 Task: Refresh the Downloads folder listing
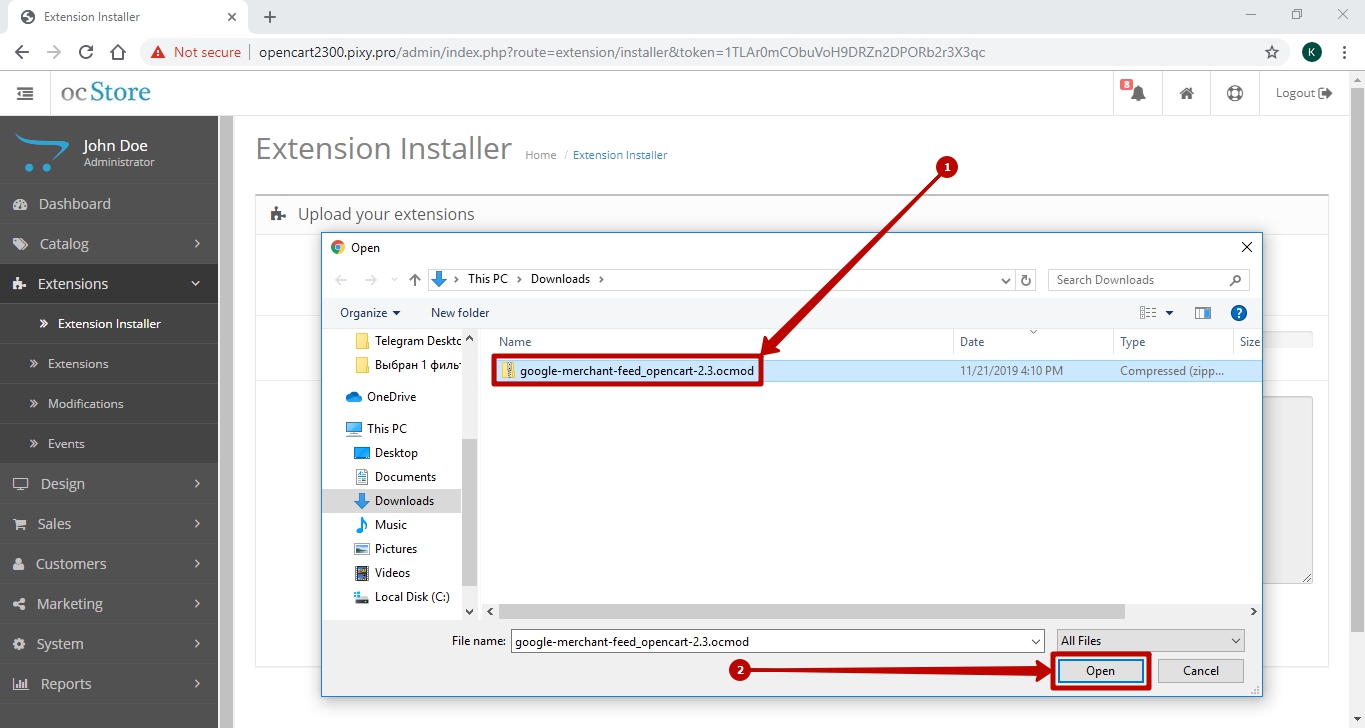(1026, 280)
